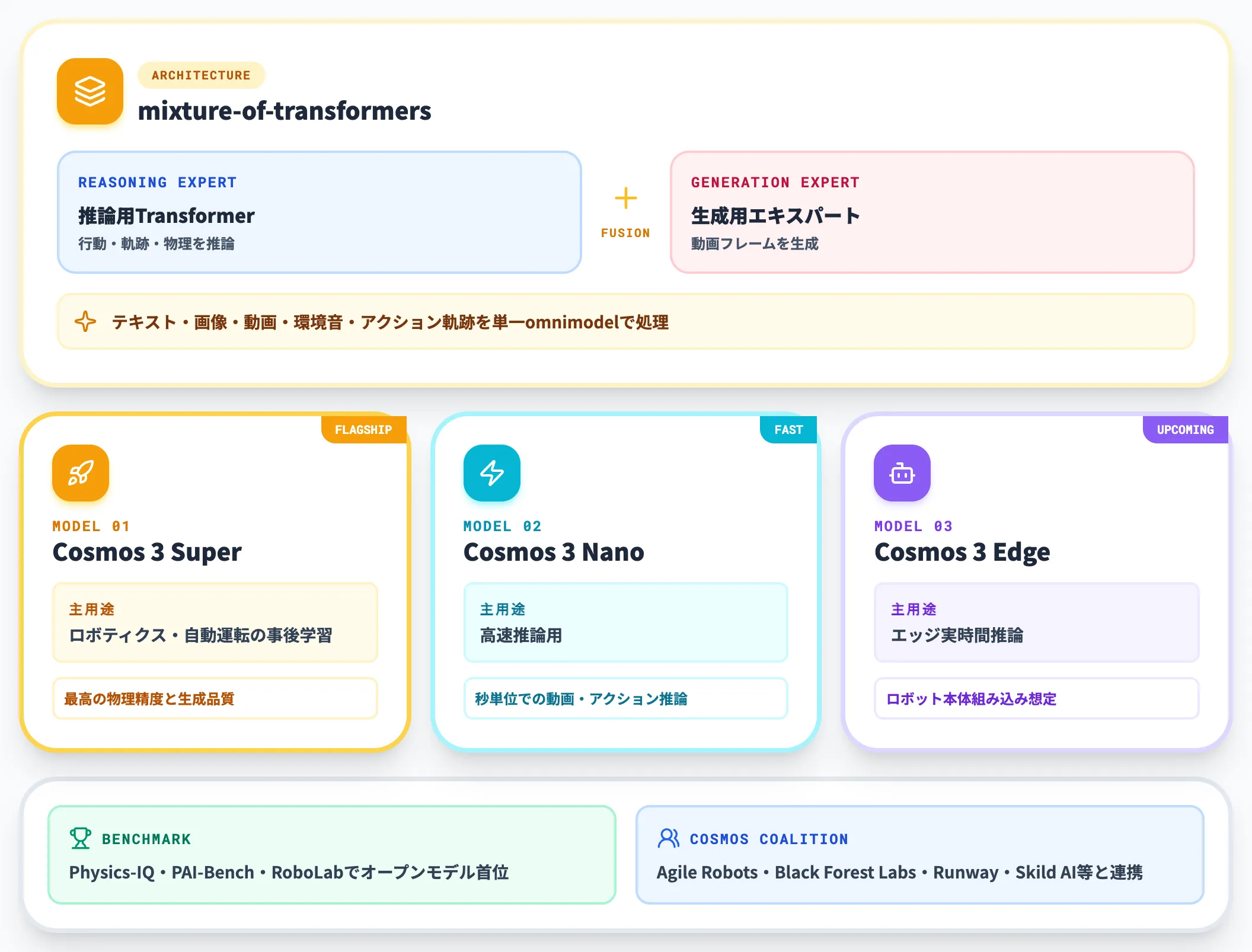
Task: Click the MODEL 02 label
Action: pos(503,526)
